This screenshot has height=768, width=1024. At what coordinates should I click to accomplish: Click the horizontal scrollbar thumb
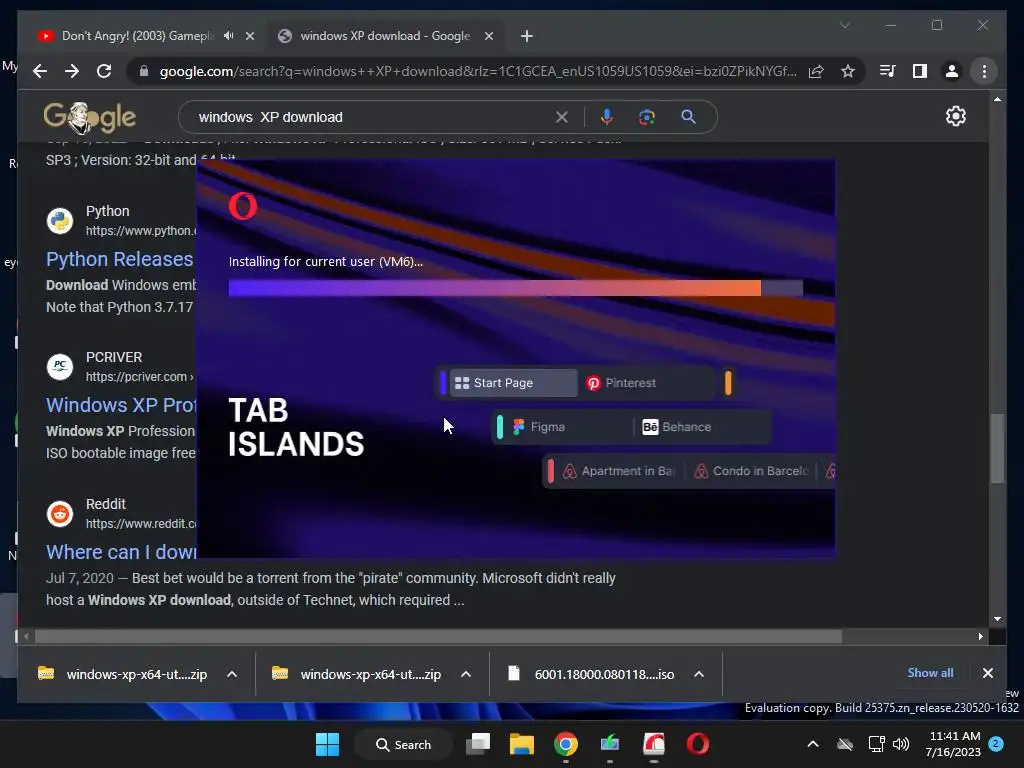[x=438, y=636]
